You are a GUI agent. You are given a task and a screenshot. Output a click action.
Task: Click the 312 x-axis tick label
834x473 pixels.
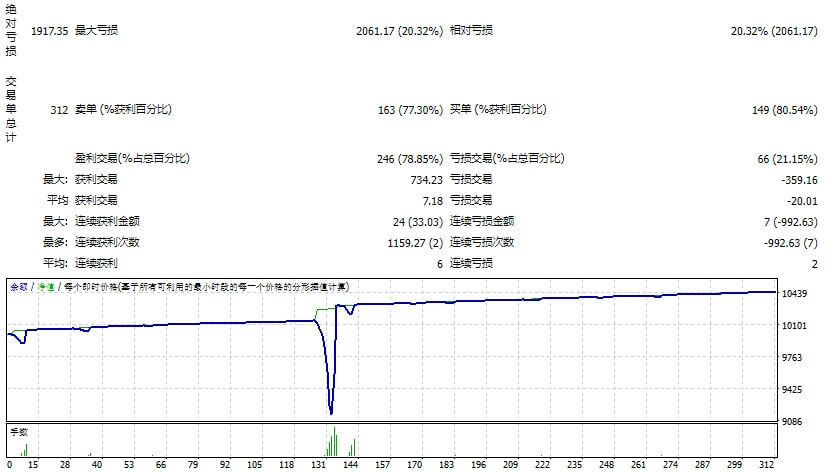[766, 464]
